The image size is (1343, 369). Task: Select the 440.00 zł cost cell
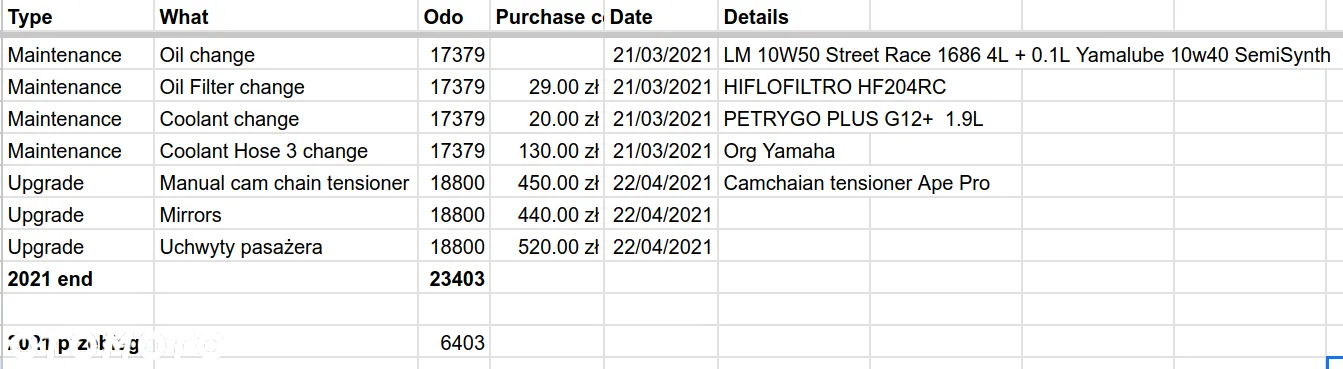click(547, 214)
